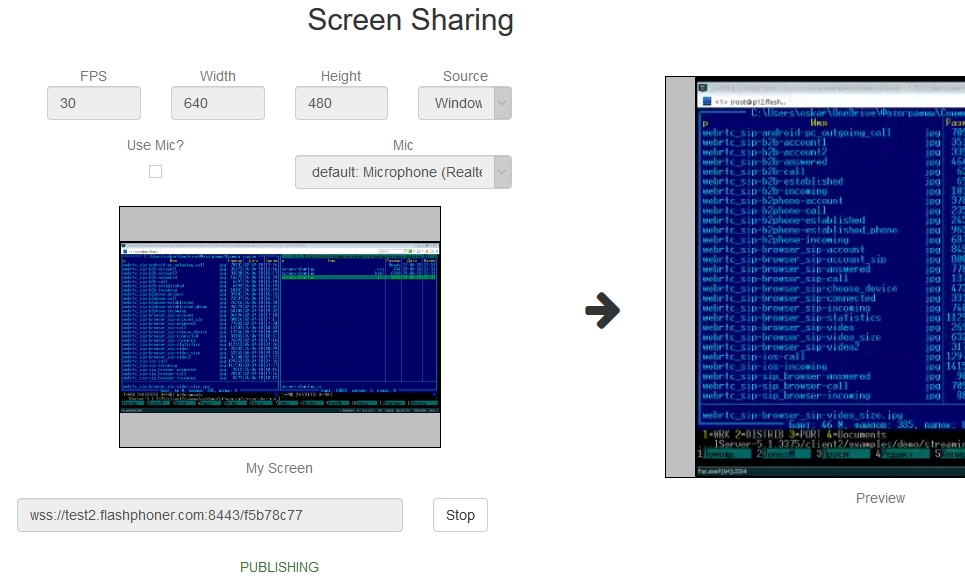Click the Screen Sharing page heading
This screenshot has height=585, width=965.
coord(410,20)
